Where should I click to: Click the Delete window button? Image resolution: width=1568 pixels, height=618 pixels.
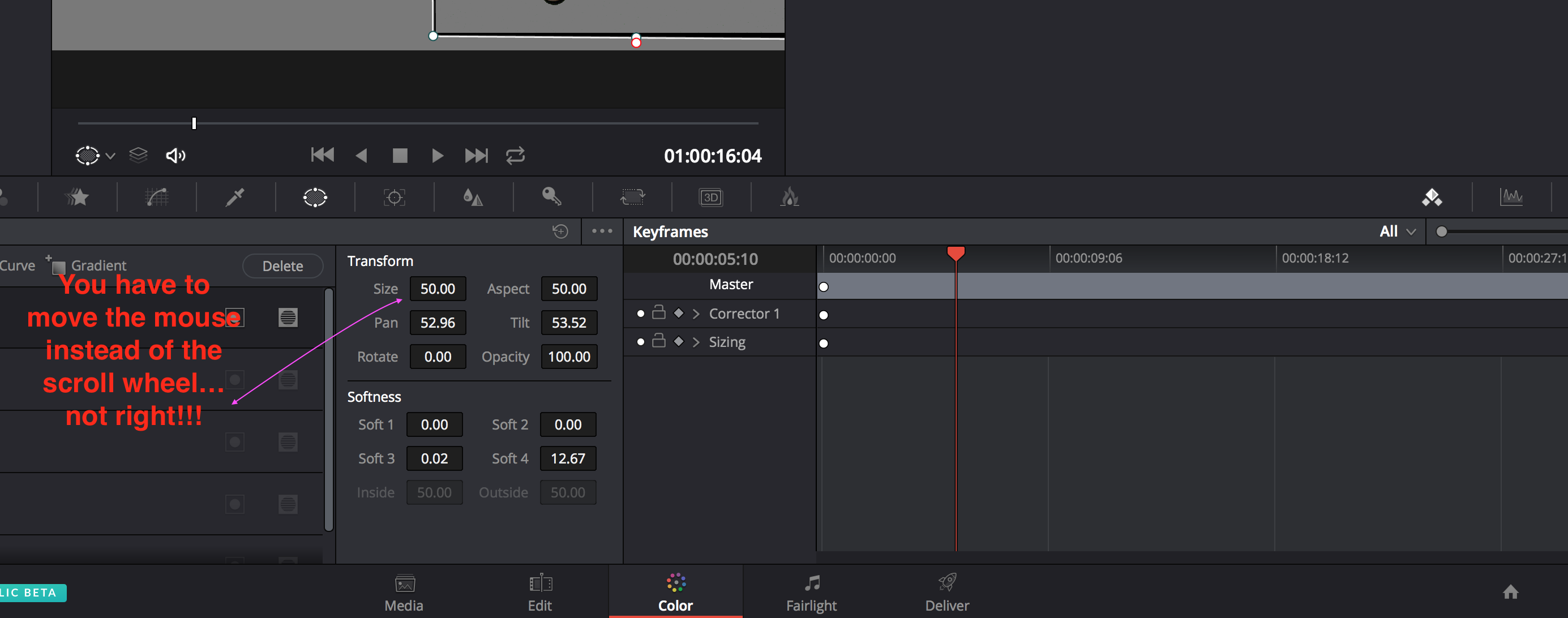(282, 266)
